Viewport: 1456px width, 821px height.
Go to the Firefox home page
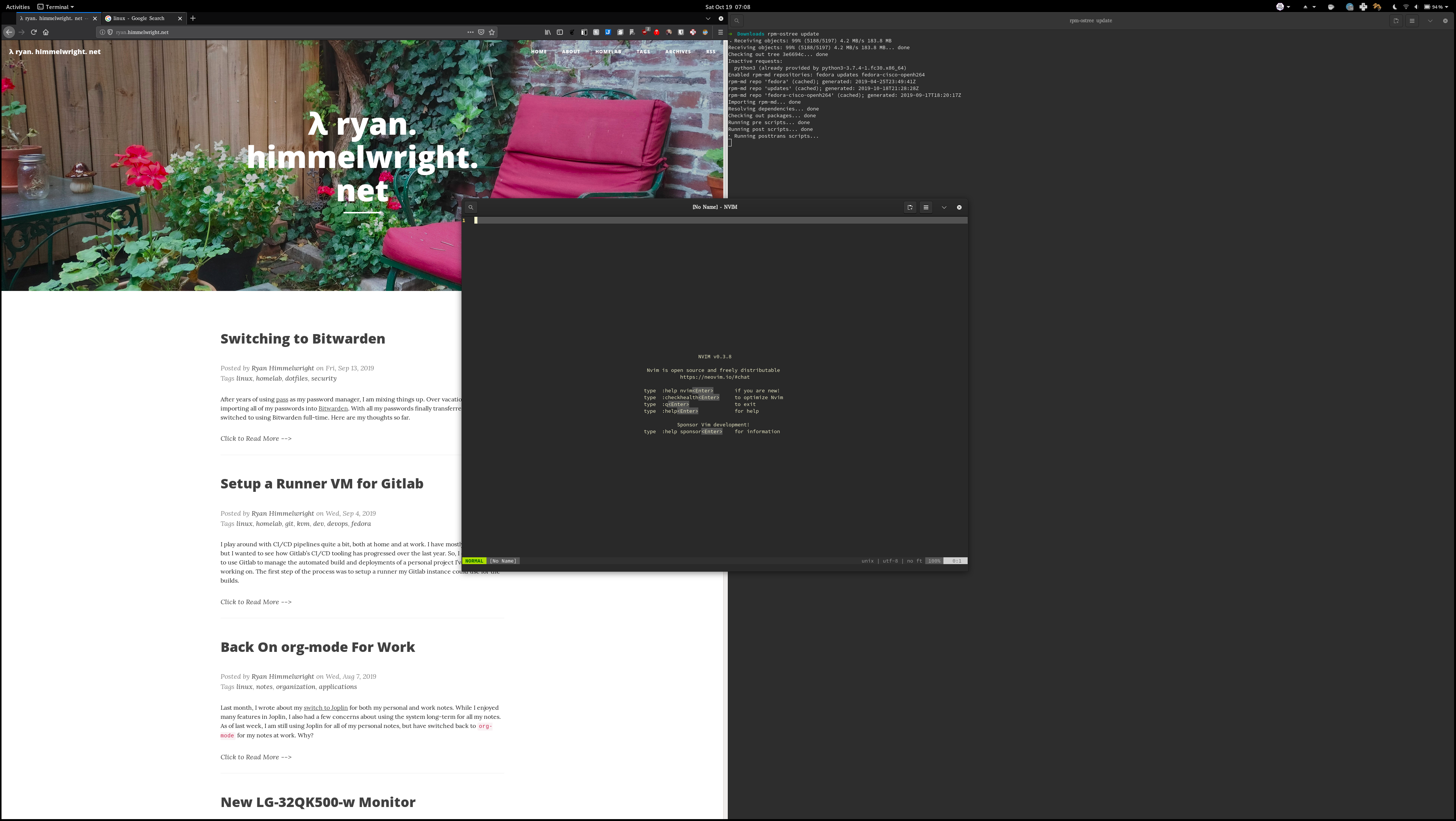pos(46,32)
